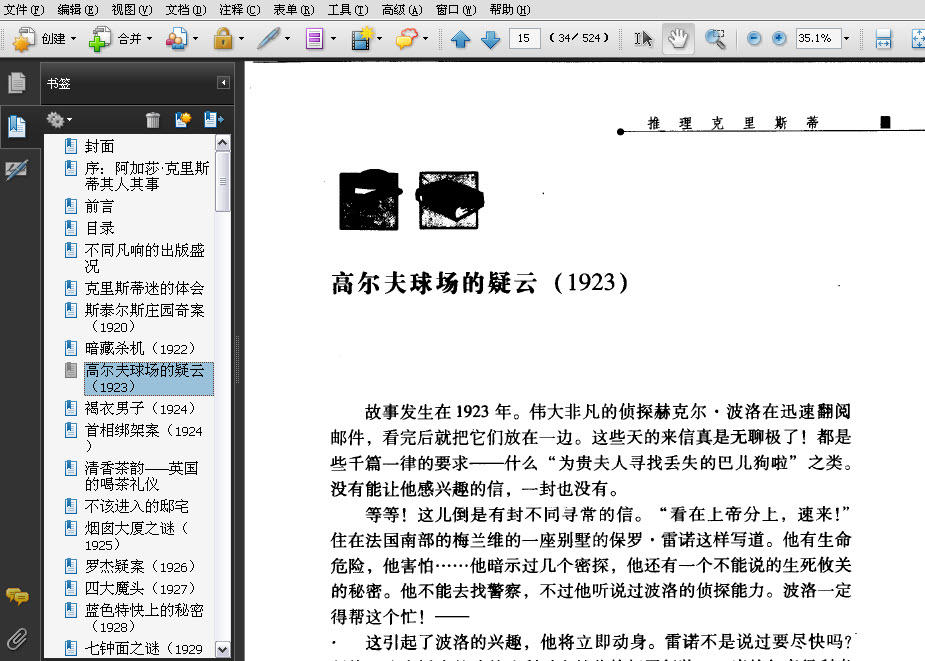Open the attachments paperclip panel
The width and height of the screenshot is (925, 661).
coord(17,639)
